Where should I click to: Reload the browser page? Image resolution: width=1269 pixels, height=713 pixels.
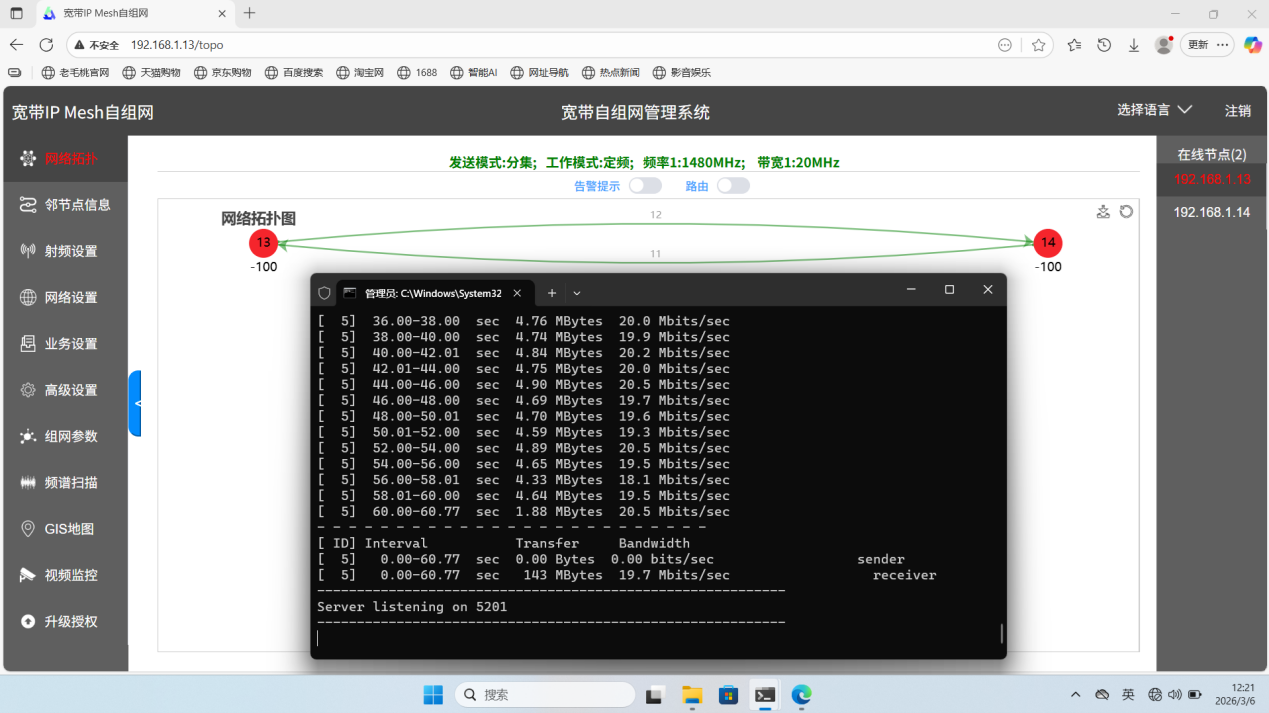point(46,45)
